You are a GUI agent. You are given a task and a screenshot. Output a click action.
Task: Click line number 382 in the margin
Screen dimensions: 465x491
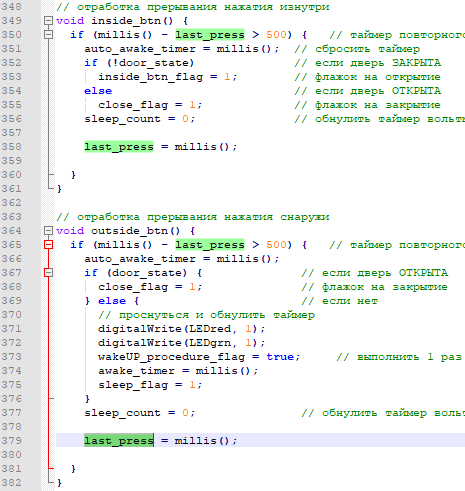pyautogui.click(x=12, y=483)
